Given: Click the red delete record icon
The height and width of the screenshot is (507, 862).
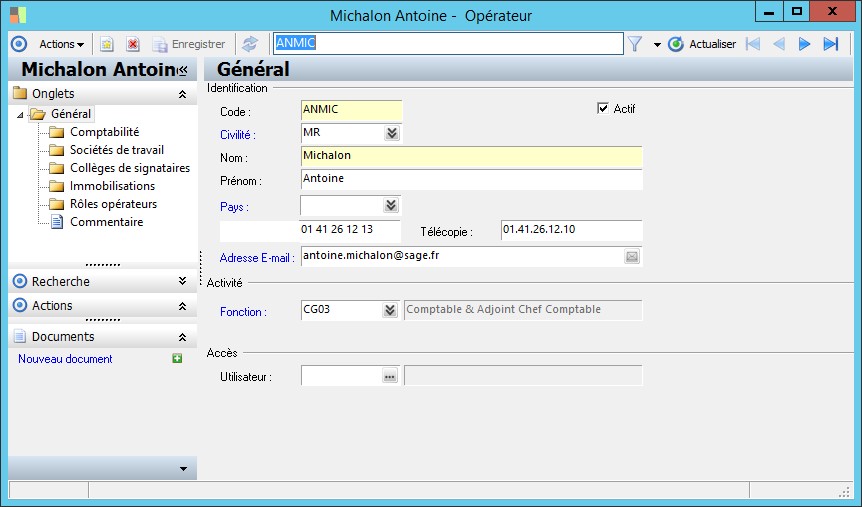Looking at the screenshot, I should (133, 44).
